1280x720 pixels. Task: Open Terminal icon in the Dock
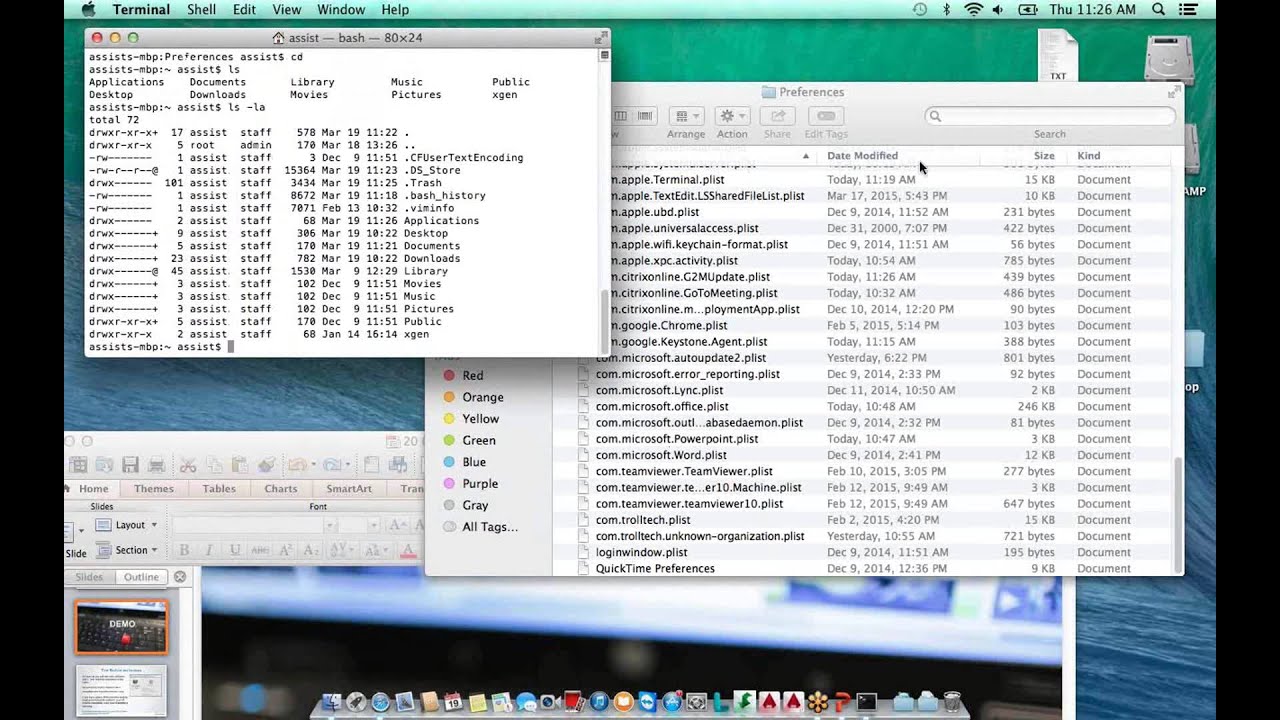click(867, 702)
